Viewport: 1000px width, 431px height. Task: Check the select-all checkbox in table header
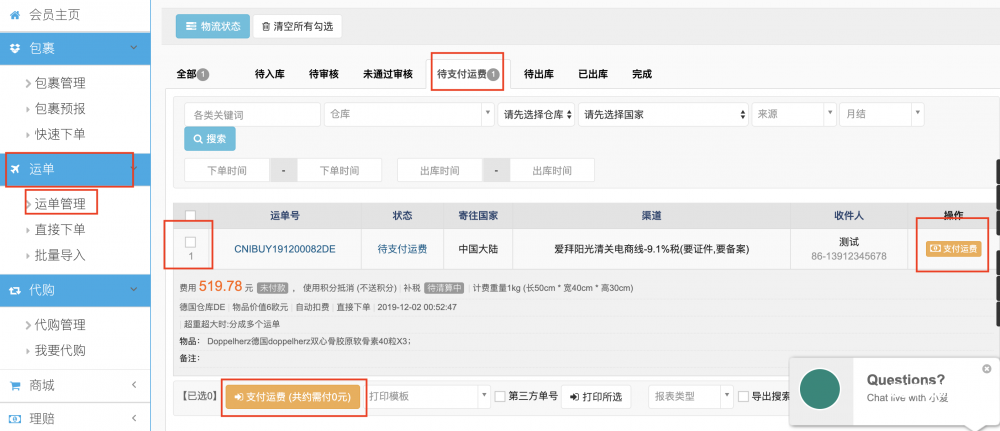tap(190, 215)
